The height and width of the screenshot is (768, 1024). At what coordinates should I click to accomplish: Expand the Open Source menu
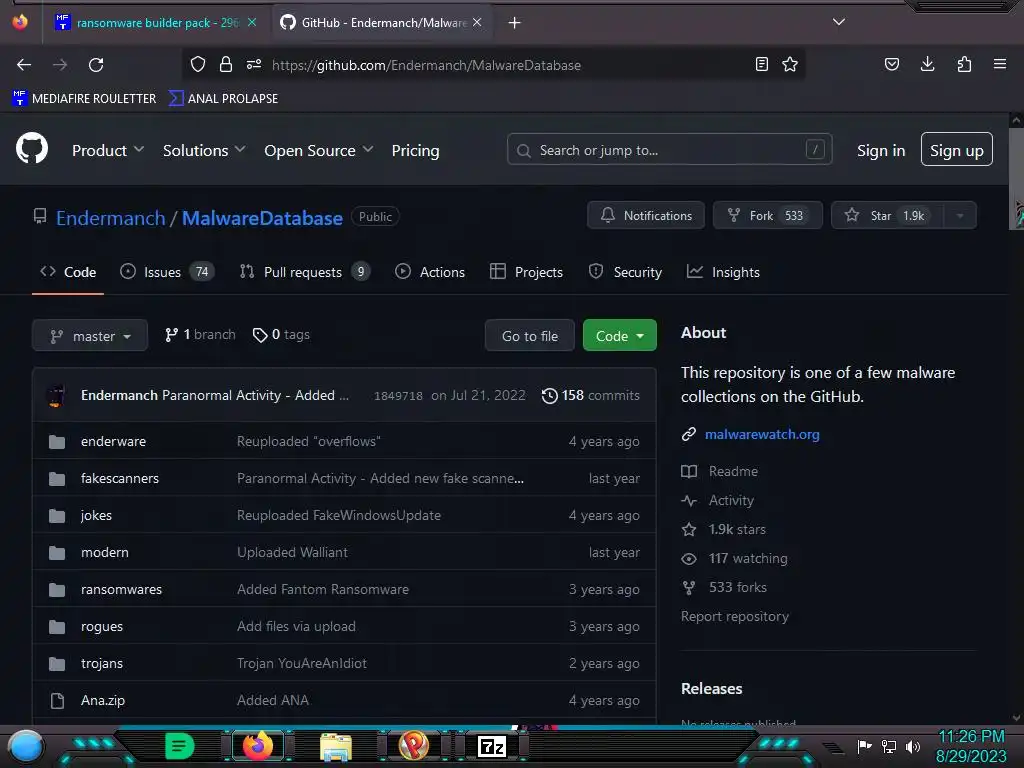point(319,151)
